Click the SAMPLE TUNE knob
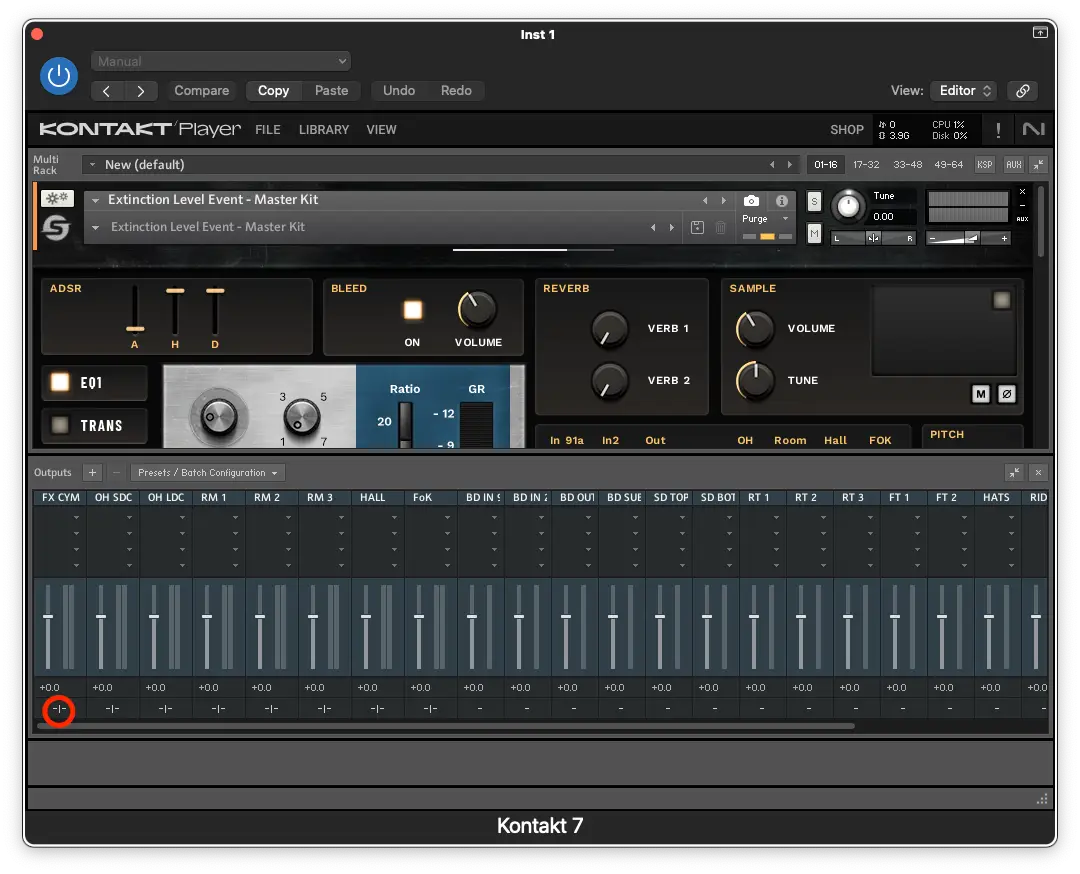This screenshot has height=874, width=1080. click(x=755, y=380)
